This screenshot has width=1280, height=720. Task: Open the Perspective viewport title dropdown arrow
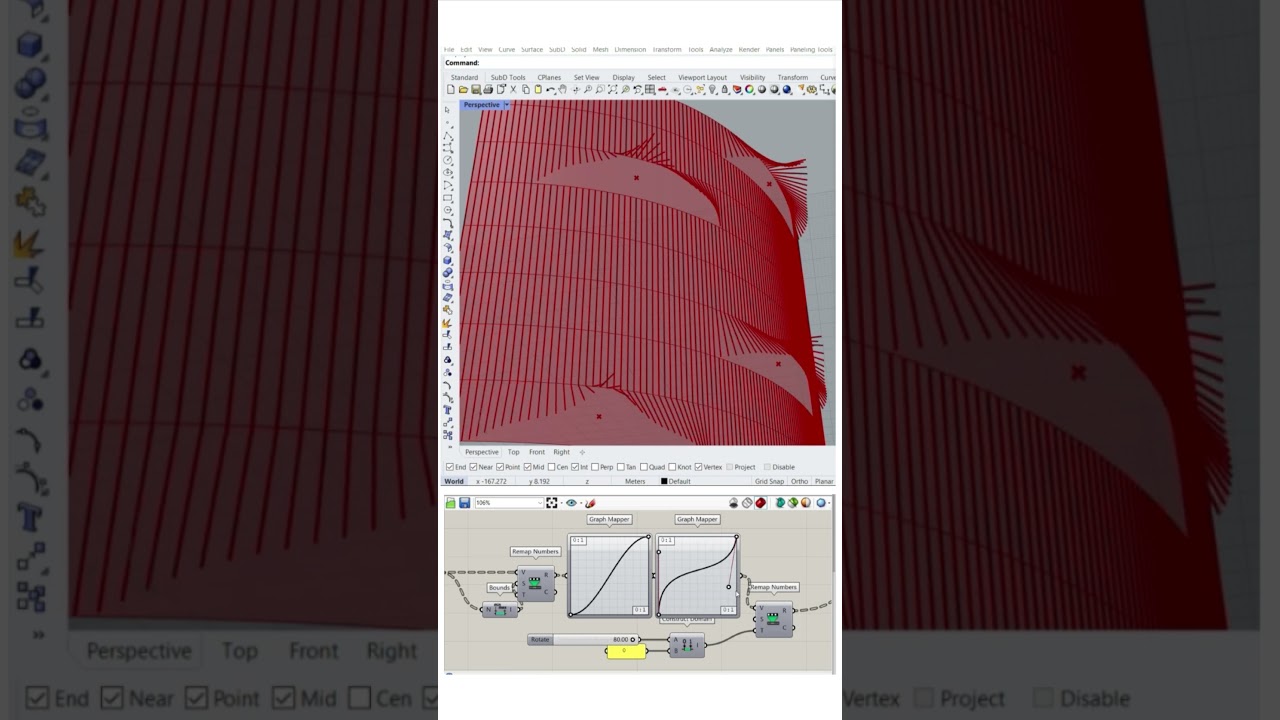(506, 105)
